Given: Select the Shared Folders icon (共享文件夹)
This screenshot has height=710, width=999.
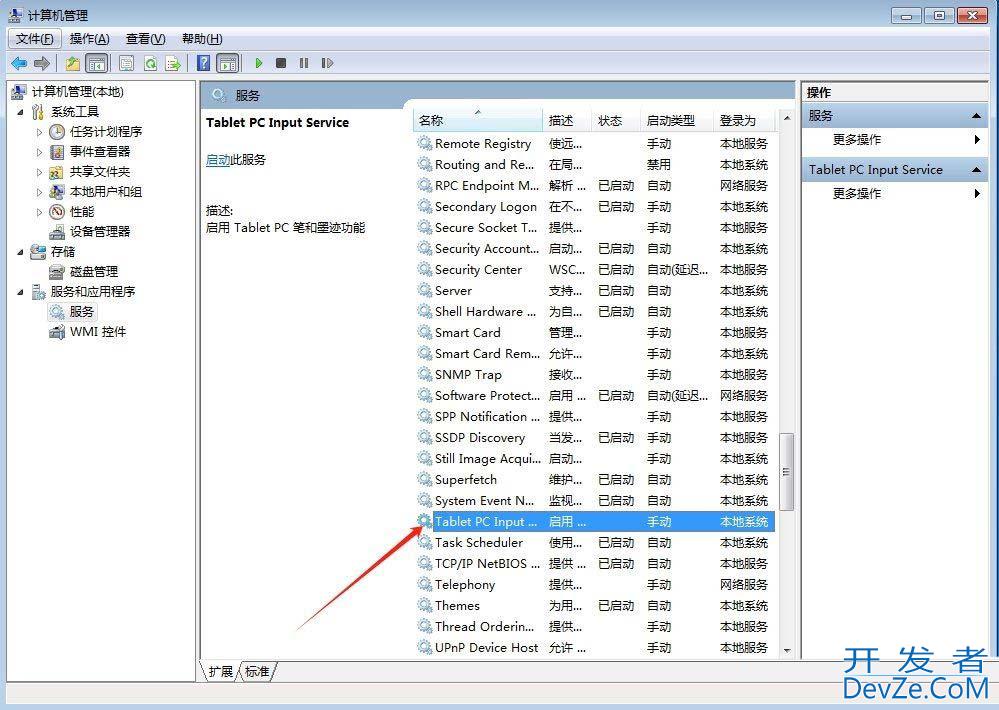Looking at the screenshot, I should [57, 172].
